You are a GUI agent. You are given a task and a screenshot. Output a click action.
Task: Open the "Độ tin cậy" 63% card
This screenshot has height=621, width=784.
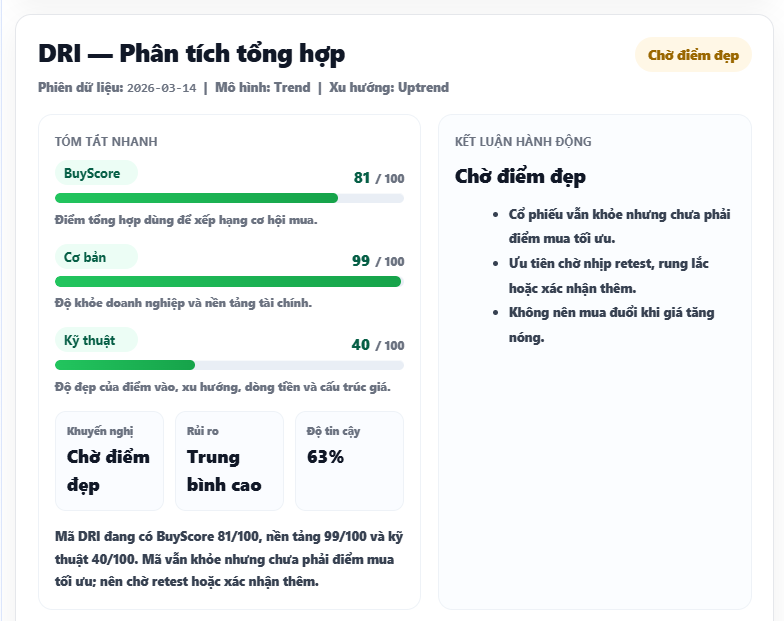[x=349, y=461]
